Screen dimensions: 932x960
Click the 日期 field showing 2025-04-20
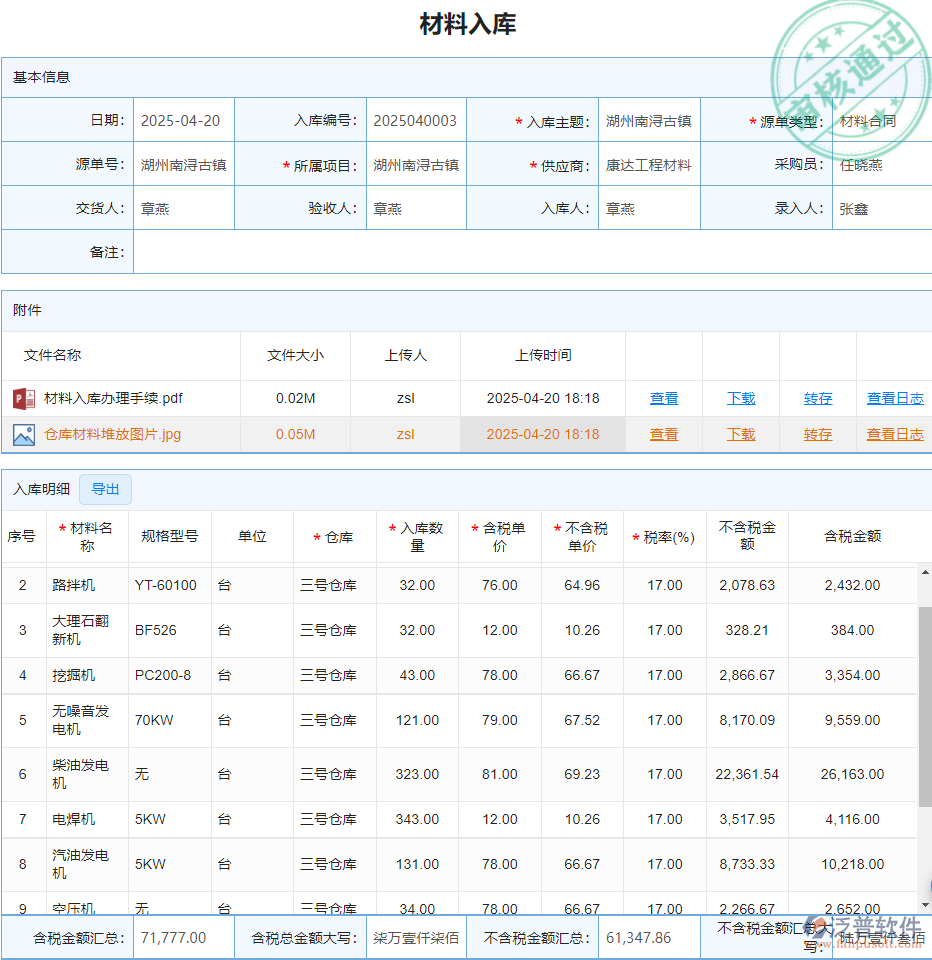click(x=181, y=121)
